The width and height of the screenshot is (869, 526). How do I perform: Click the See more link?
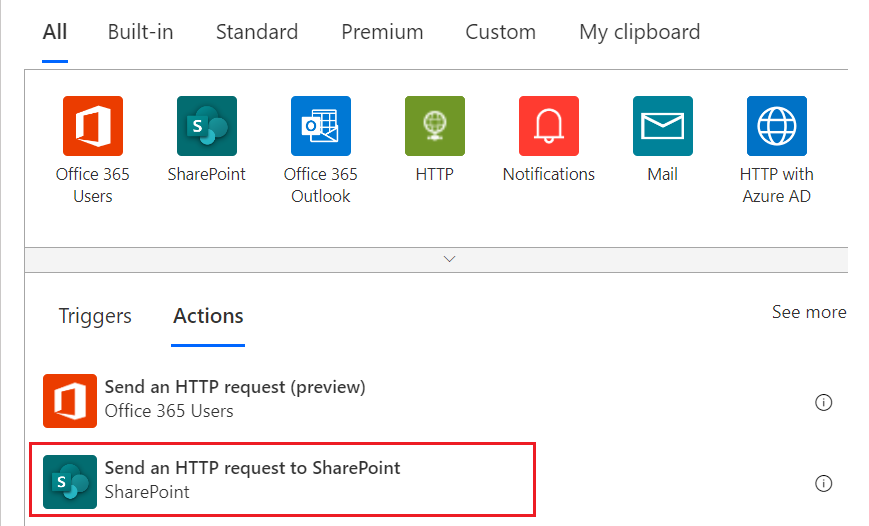[809, 312]
